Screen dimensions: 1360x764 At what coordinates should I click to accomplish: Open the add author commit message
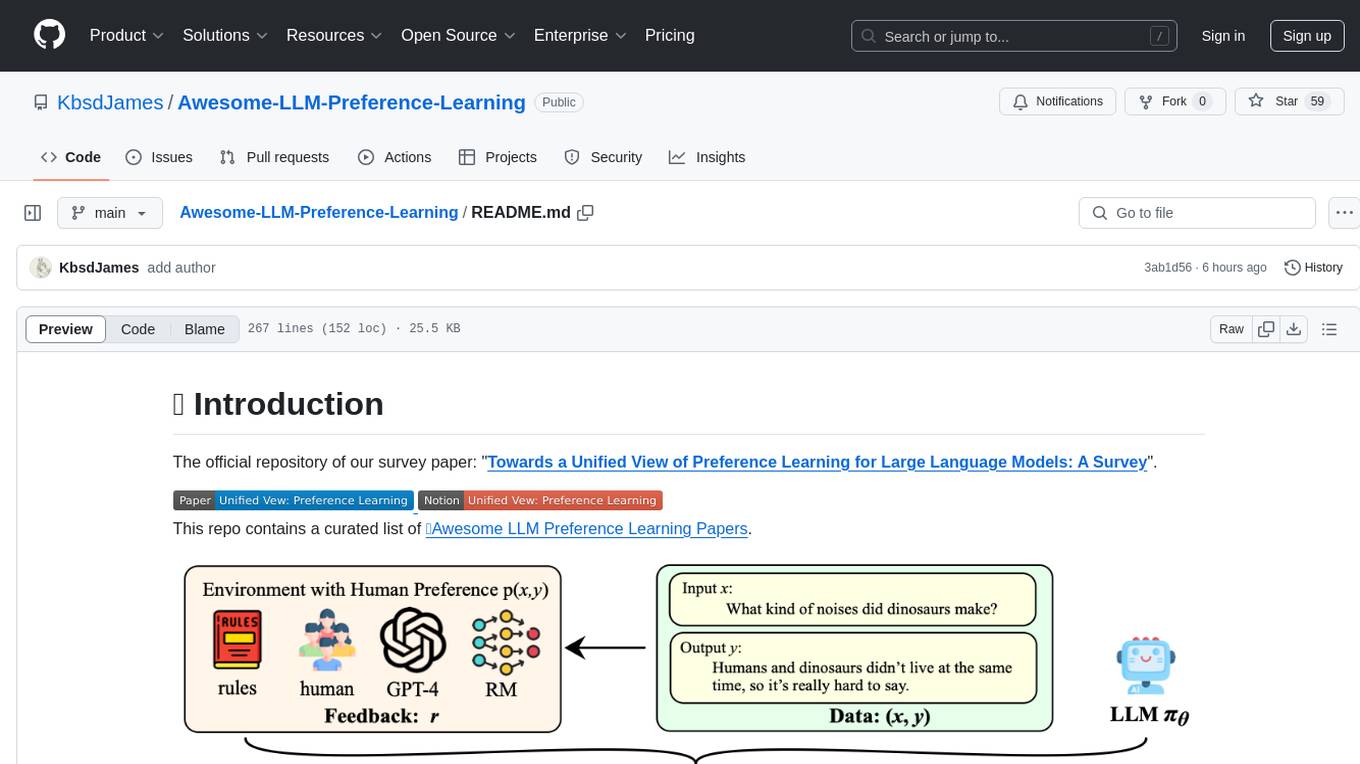[181, 267]
